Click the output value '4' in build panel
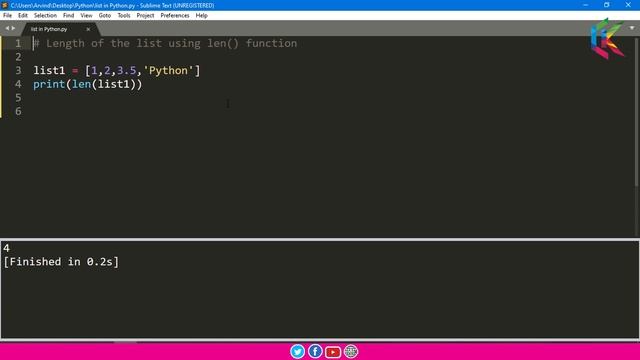 coord(6,248)
